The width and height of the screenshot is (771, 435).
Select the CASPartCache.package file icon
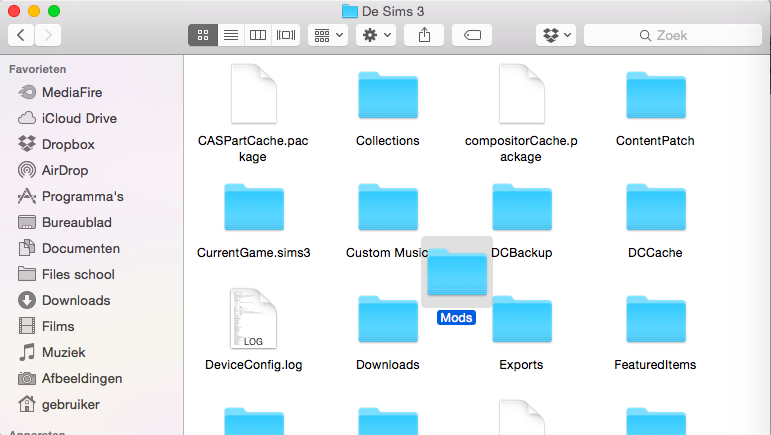click(x=254, y=94)
